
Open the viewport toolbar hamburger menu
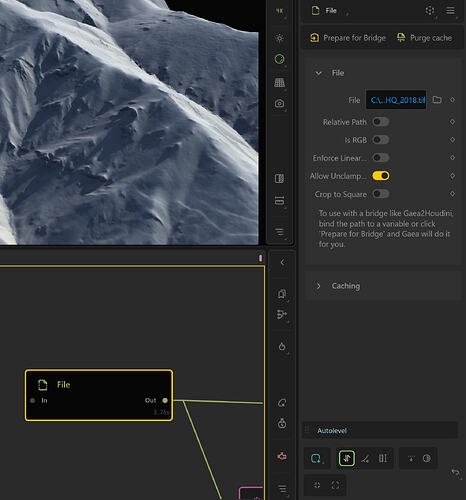(279, 231)
